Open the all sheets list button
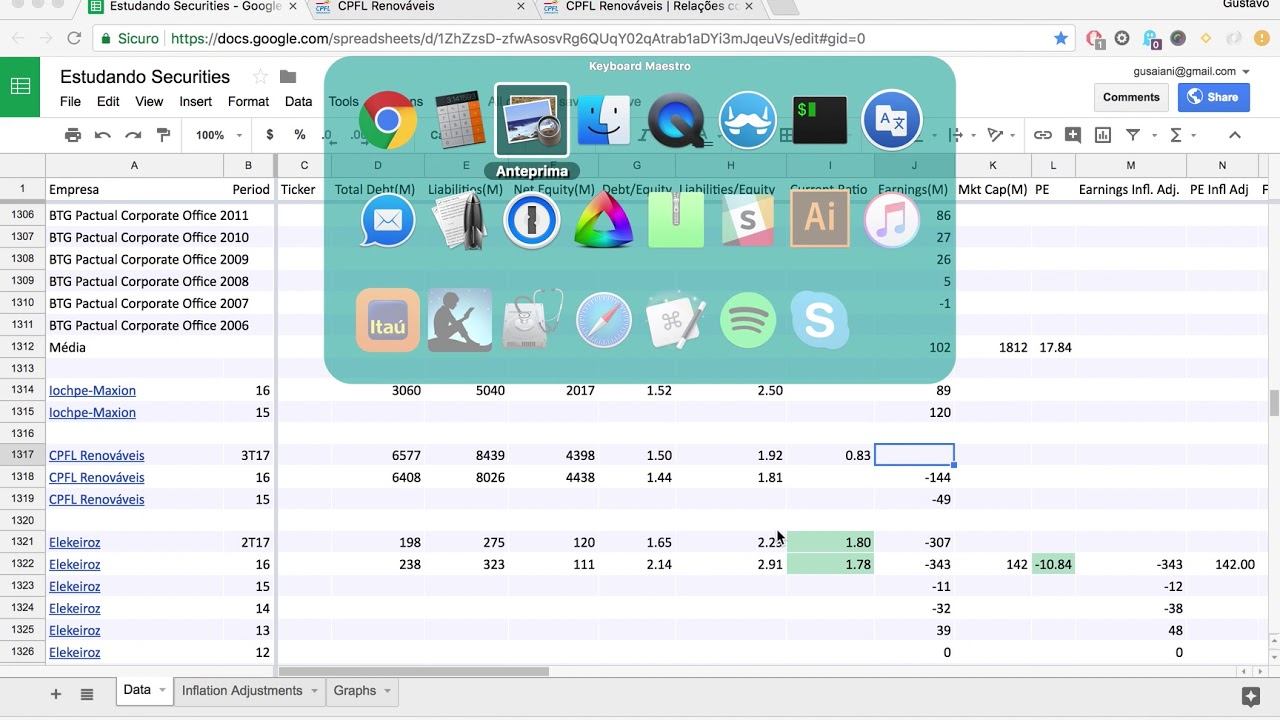The image size is (1280, 720). click(x=87, y=694)
